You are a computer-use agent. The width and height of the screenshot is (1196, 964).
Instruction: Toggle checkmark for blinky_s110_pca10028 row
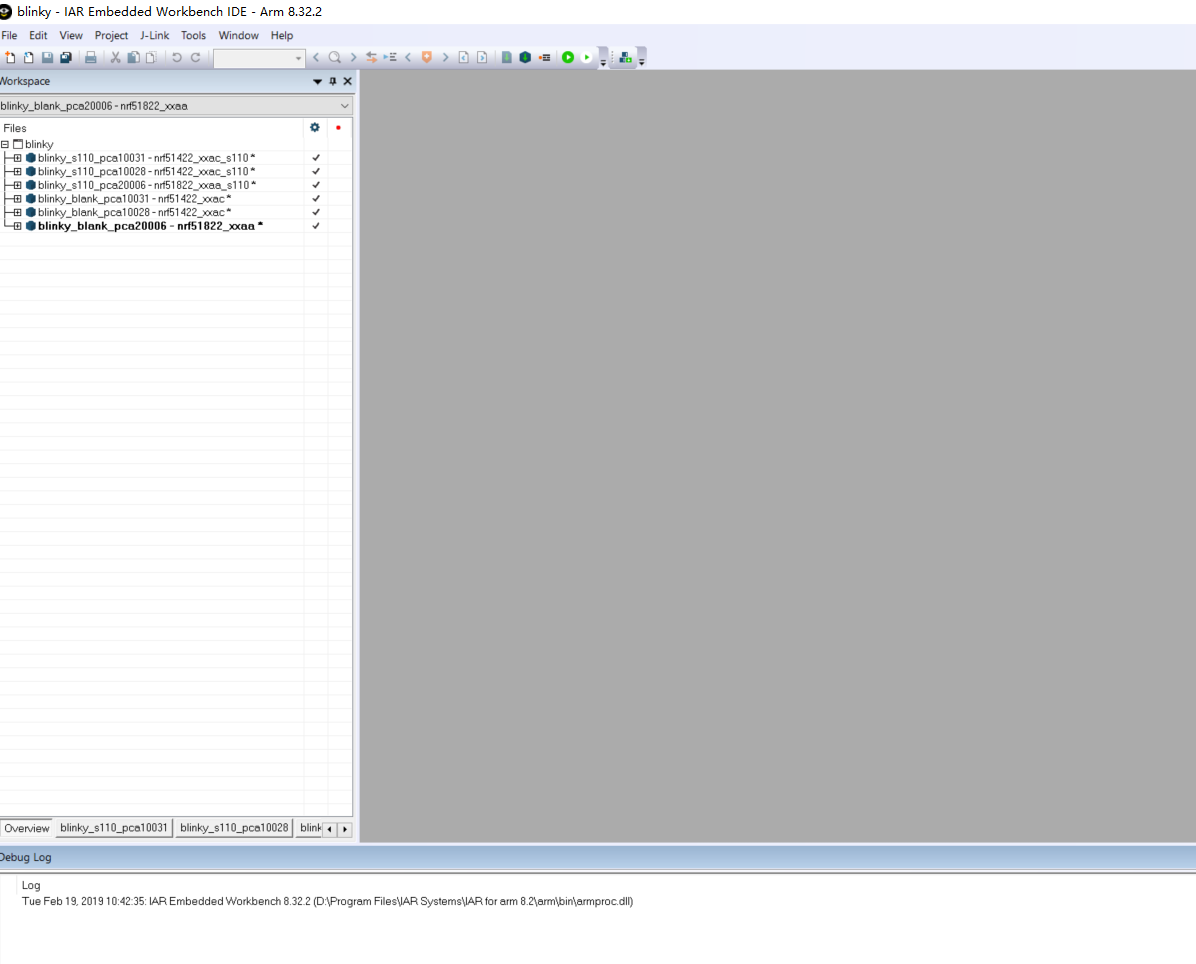(x=316, y=172)
